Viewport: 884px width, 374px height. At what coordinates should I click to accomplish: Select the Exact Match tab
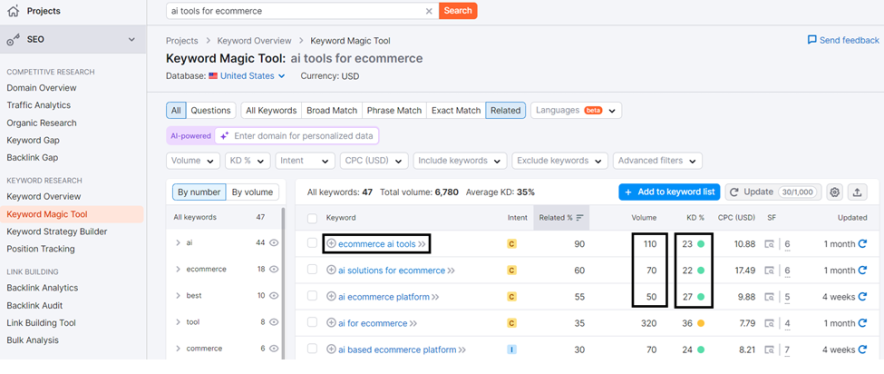click(x=456, y=111)
